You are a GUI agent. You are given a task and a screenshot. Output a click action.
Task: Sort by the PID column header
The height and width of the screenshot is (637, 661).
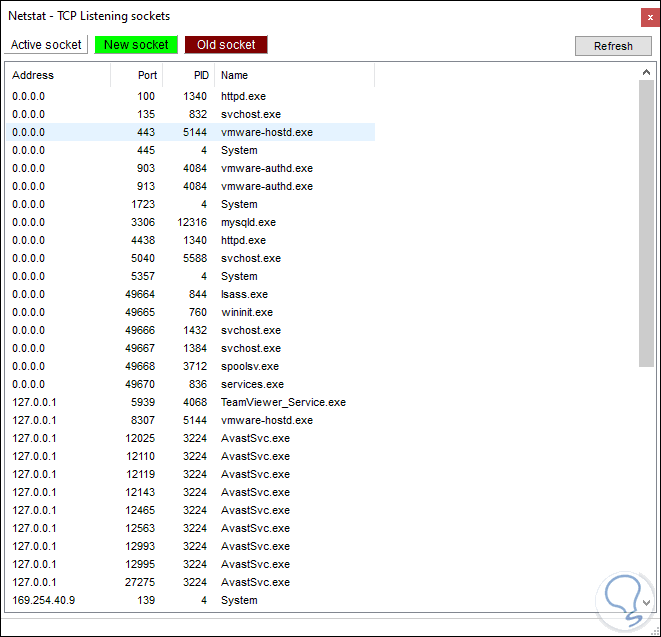pyautogui.click(x=189, y=75)
